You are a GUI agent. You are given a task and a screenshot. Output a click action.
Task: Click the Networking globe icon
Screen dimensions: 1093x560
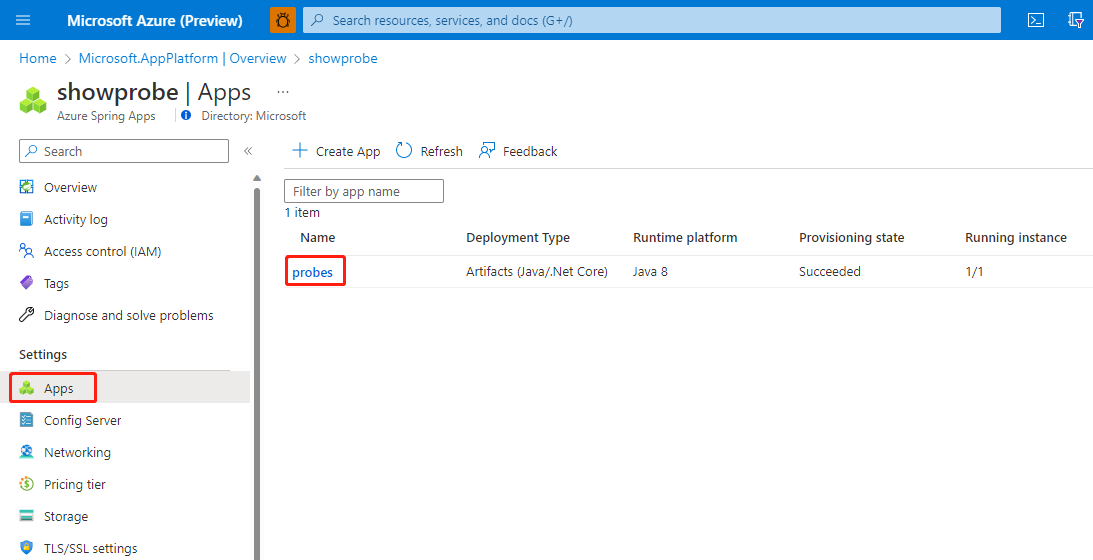tap(26, 453)
